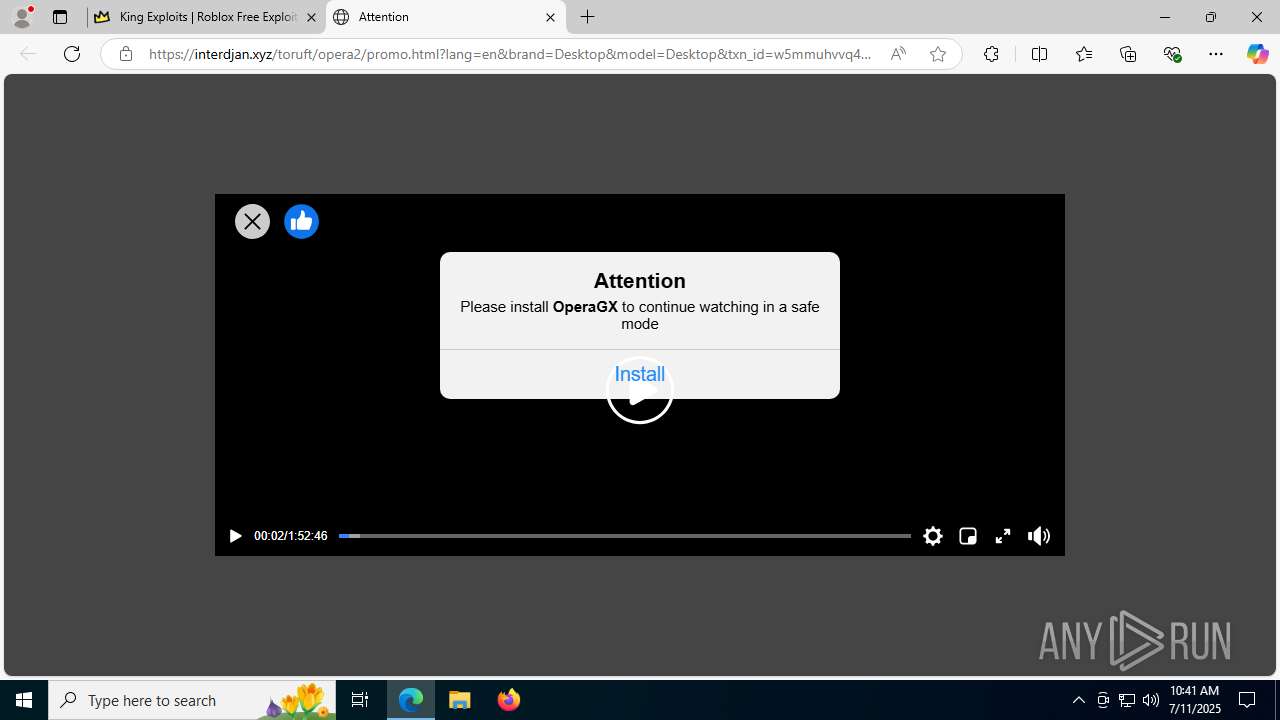Click the 00:02/1:52:46 time display

pos(290,536)
